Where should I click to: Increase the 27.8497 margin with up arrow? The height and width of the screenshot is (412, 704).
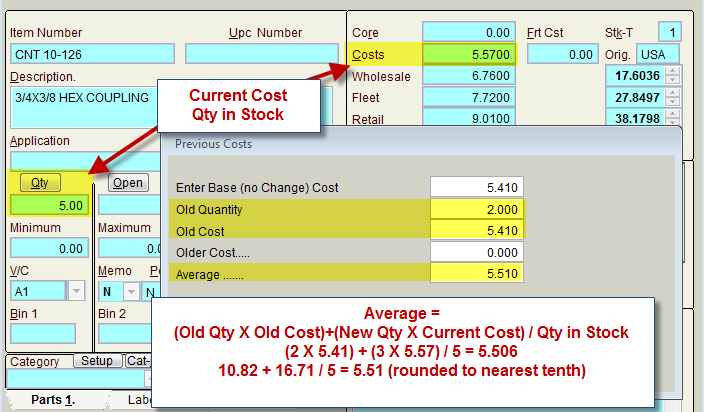(x=672, y=93)
